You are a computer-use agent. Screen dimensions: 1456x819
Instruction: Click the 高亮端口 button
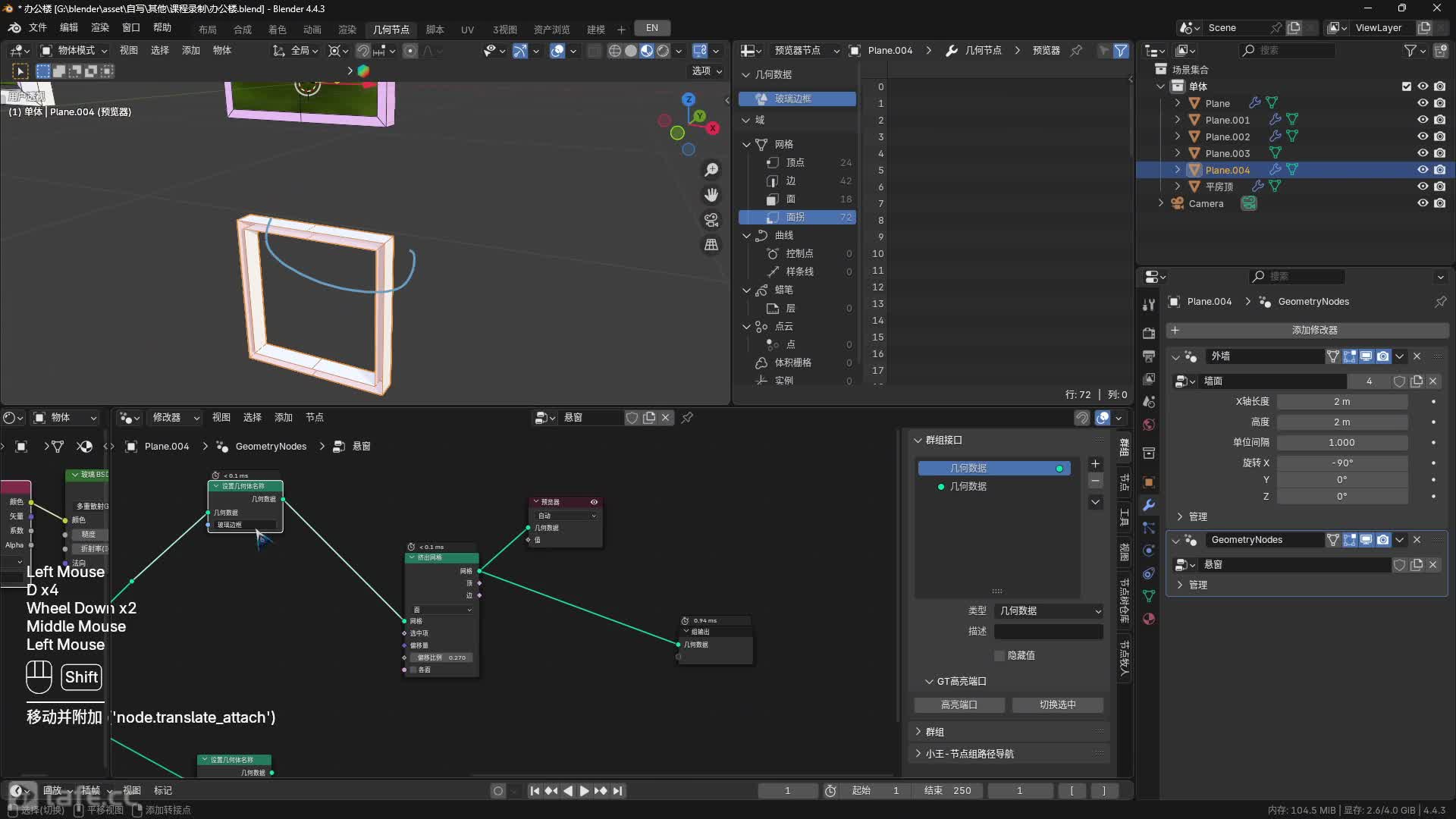coord(959,705)
